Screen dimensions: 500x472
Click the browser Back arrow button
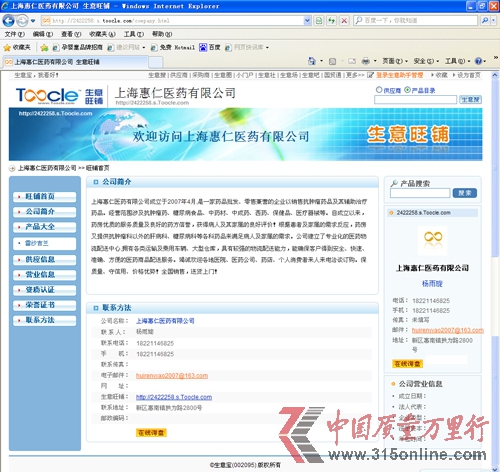click(8, 21)
